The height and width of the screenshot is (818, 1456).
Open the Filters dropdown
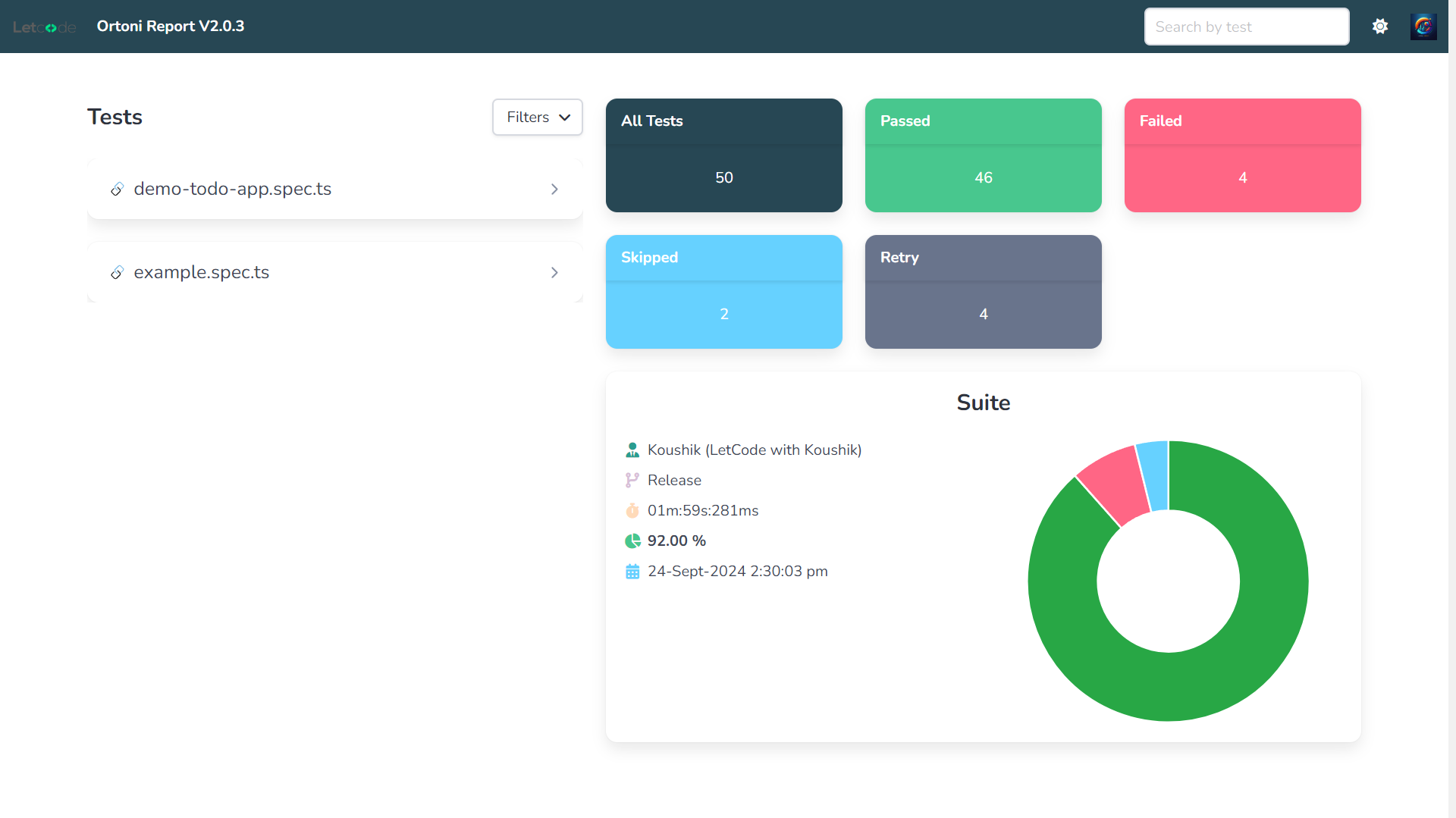point(538,118)
